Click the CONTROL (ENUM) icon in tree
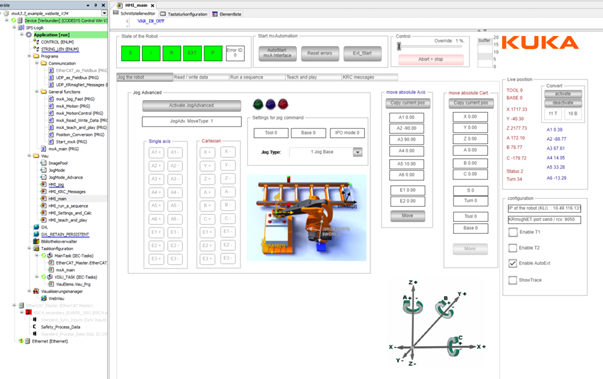This screenshot has height=379, width=603. point(36,42)
